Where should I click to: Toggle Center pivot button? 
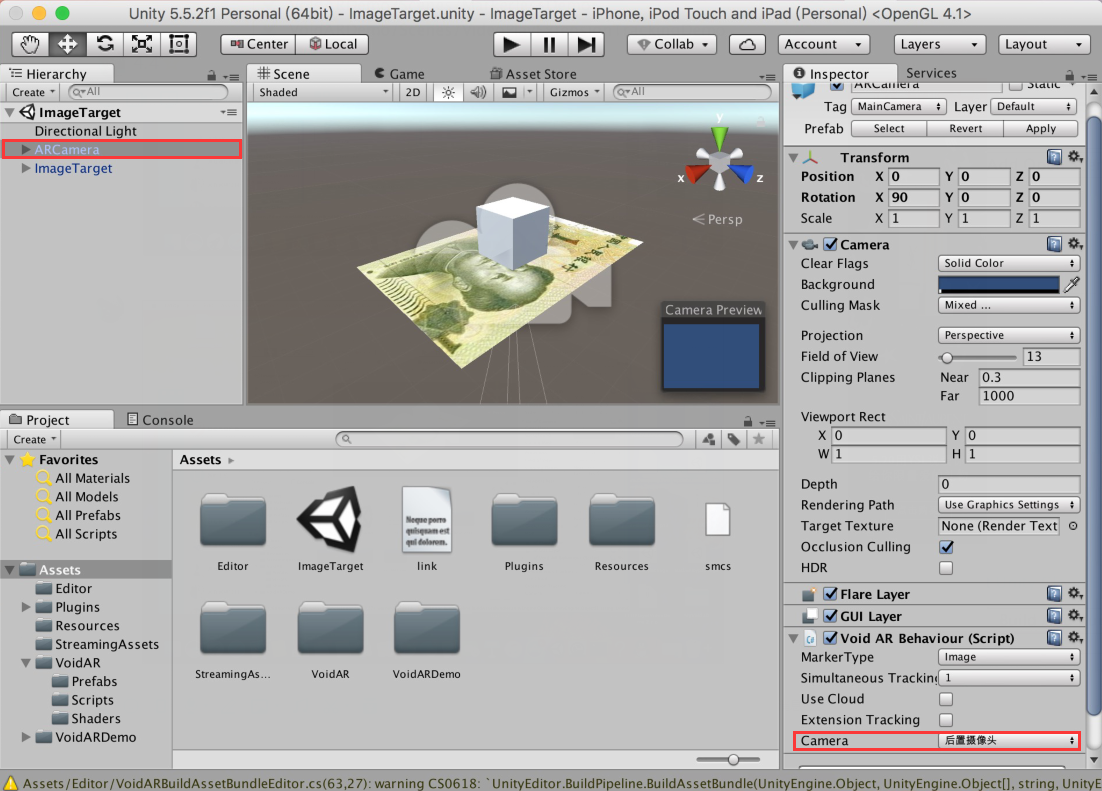[259, 44]
